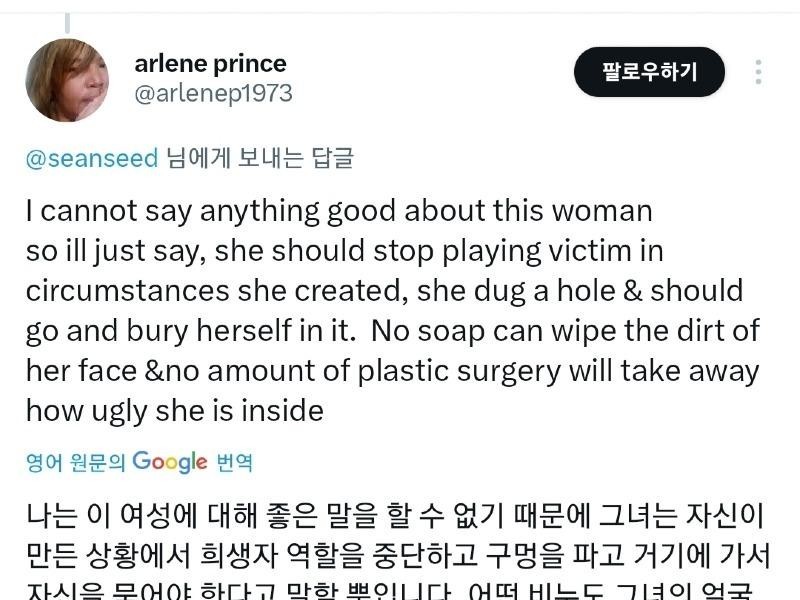The width and height of the screenshot is (800, 600).
Task: Click the line 'go and bury herself'
Action: coord(392,331)
